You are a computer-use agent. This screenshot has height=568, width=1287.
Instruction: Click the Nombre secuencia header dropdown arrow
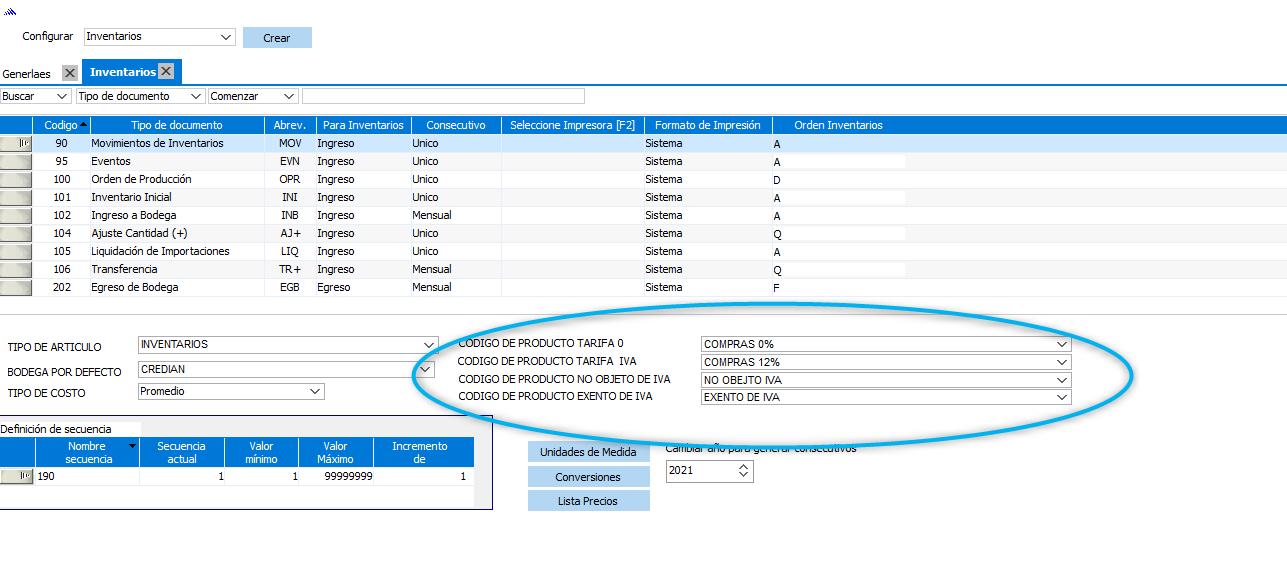coord(132,446)
